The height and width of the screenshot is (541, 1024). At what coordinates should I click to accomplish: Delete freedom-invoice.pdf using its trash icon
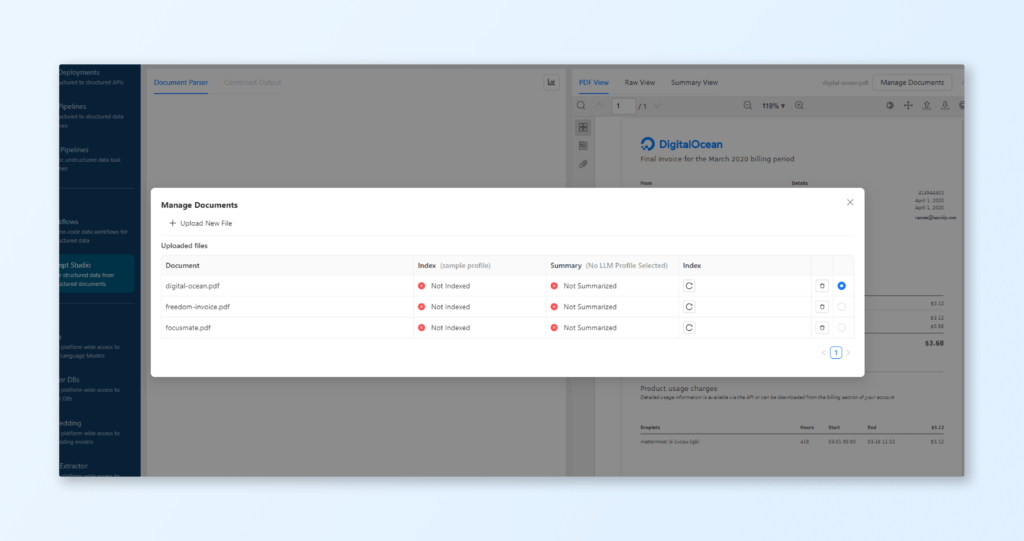(822, 307)
